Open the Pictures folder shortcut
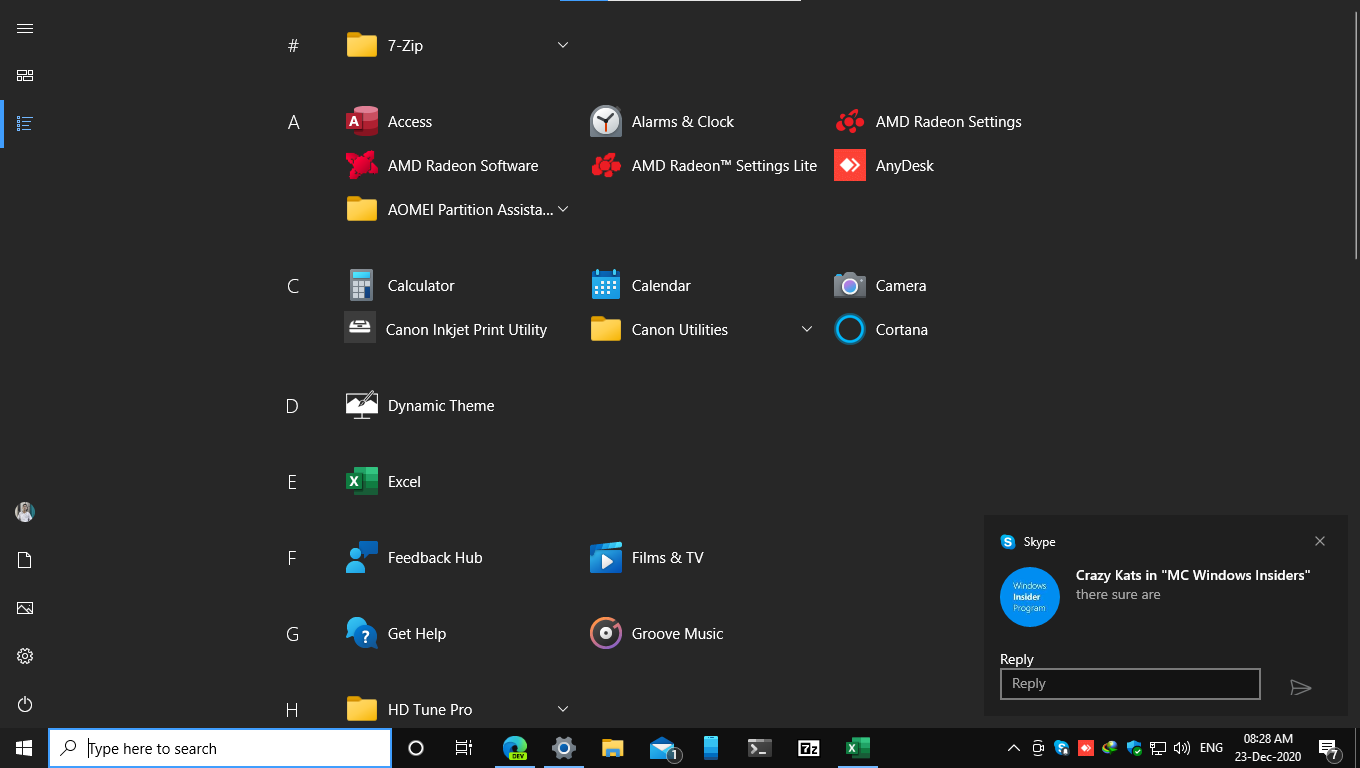The width and height of the screenshot is (1360, 768). [25, 608]
